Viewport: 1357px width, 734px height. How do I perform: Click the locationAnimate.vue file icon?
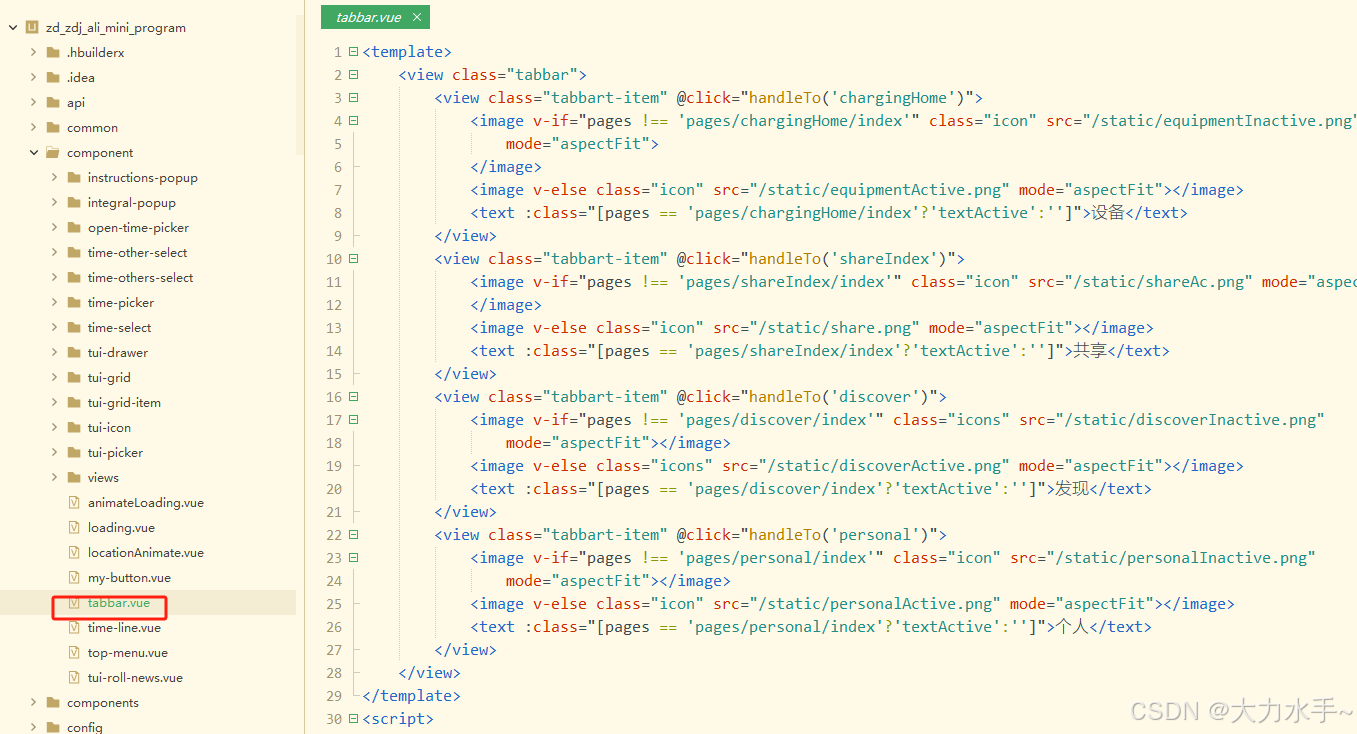coord(74,552)
